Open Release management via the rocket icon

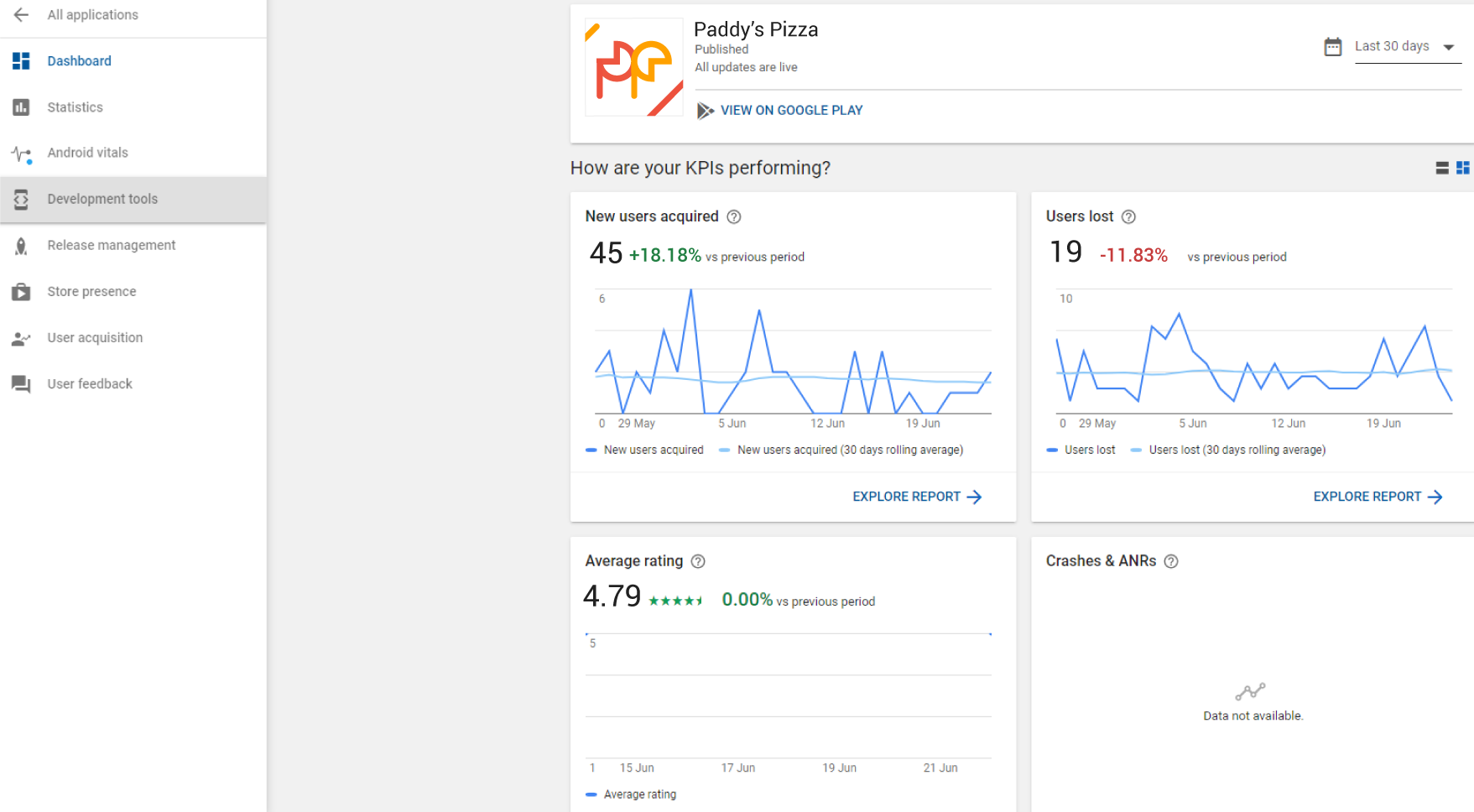click(x=21, y=245)
